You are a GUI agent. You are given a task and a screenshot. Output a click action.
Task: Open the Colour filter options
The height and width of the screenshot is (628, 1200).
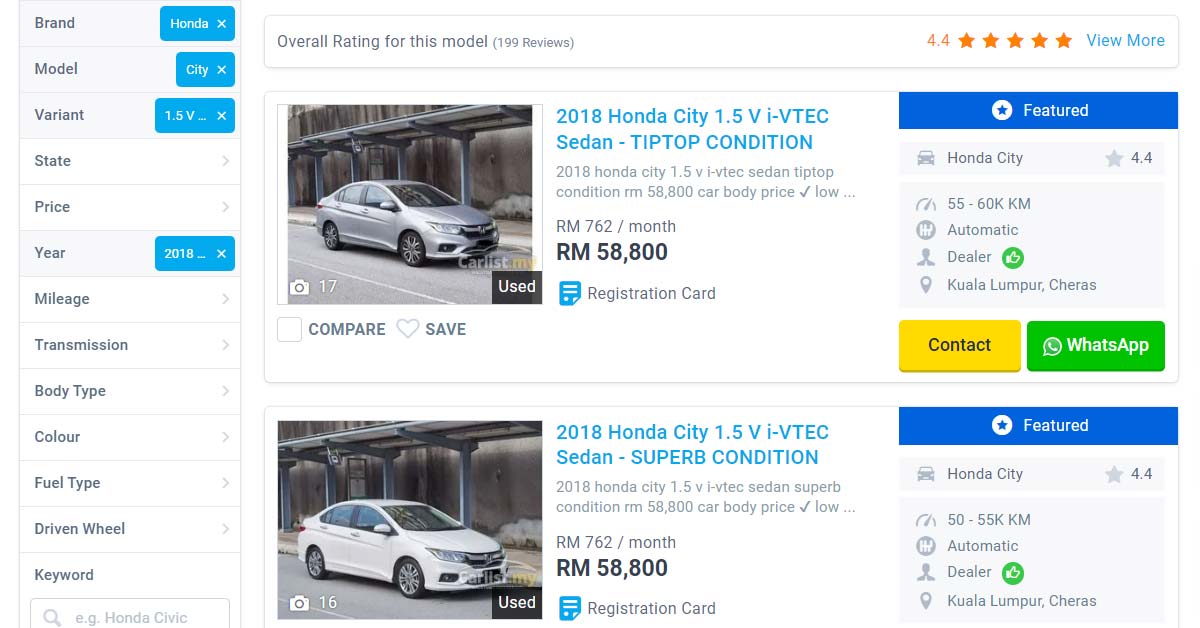pos(130,437)
